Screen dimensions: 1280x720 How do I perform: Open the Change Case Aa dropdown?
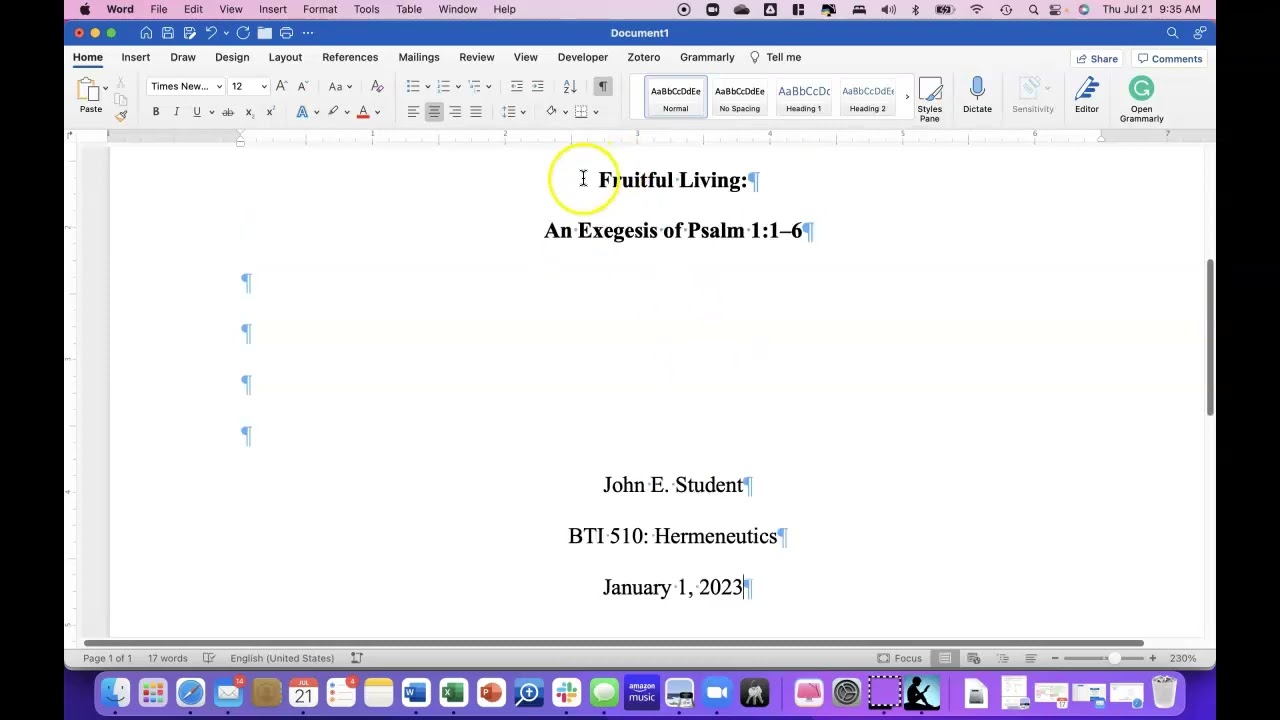[x=340, y=86]
